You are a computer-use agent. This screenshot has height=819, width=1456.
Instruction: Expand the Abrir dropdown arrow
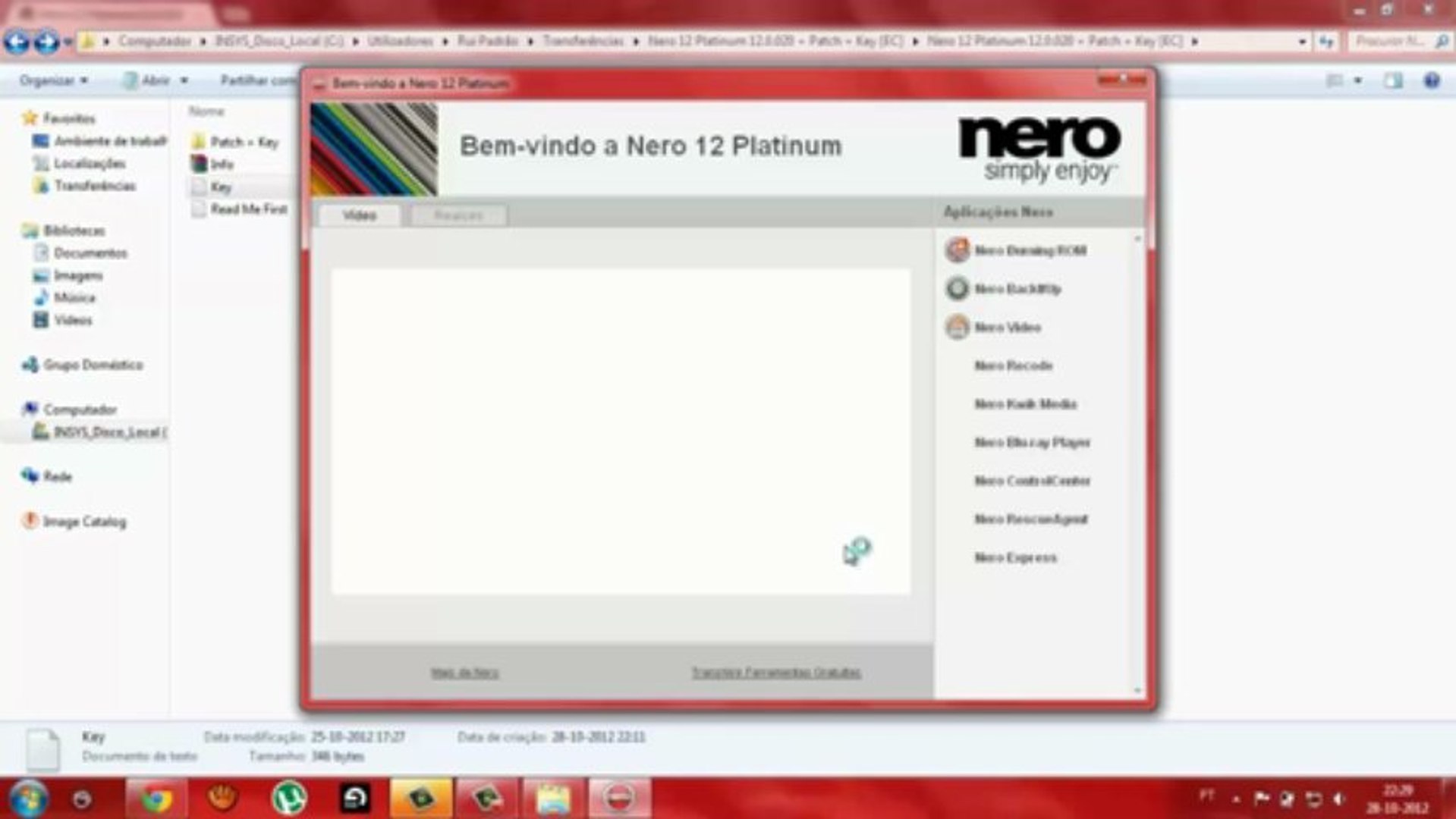pos(184,80)
